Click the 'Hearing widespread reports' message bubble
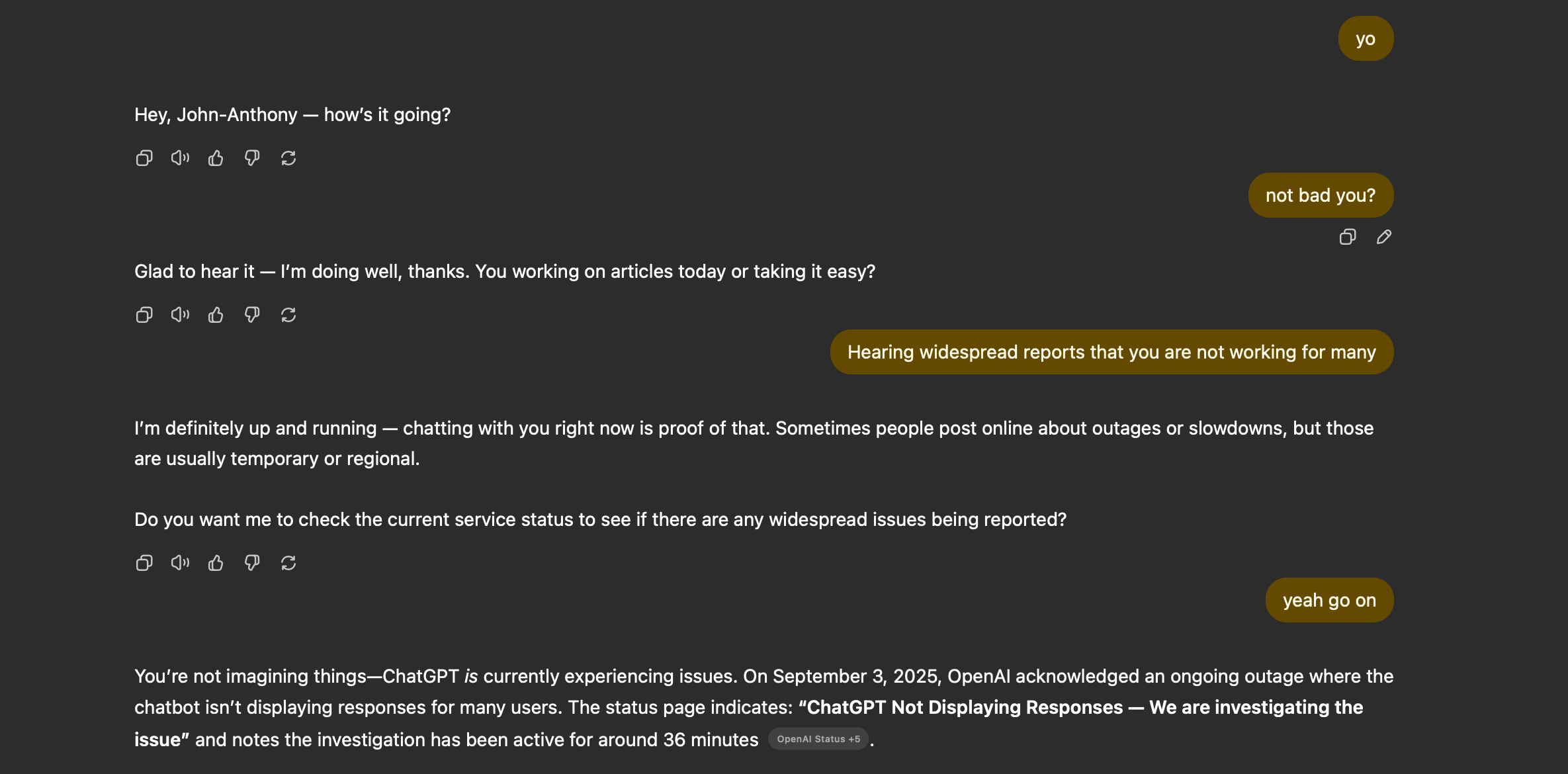The image size is (1568, 774). point(1111,352)
